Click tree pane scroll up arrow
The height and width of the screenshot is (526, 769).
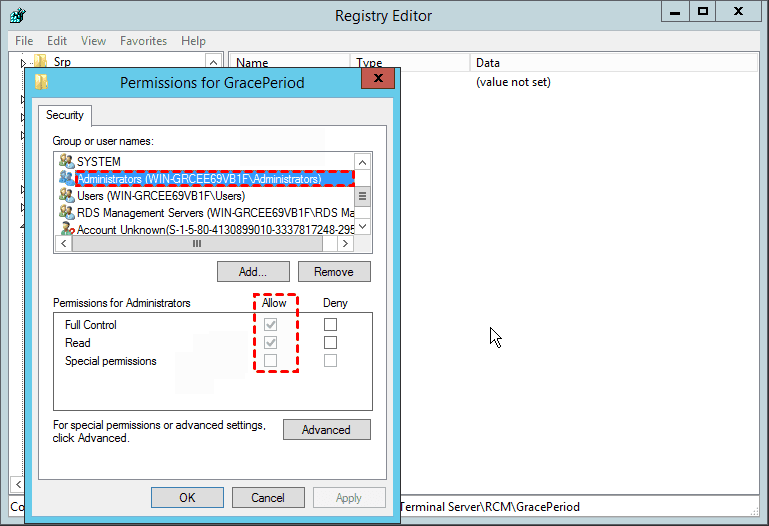click(213, 62)
